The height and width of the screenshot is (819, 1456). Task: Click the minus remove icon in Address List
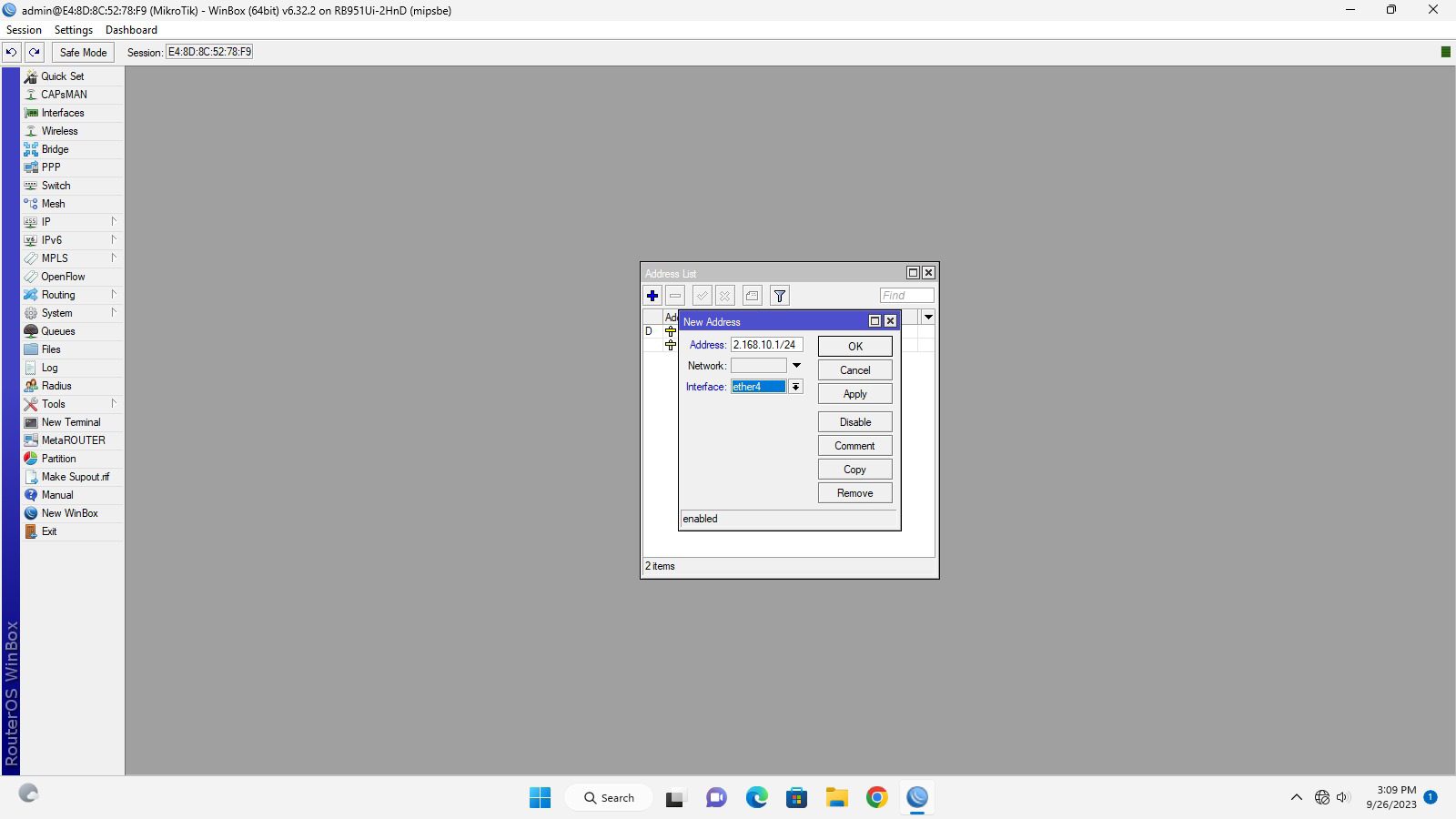click(675, 296)
